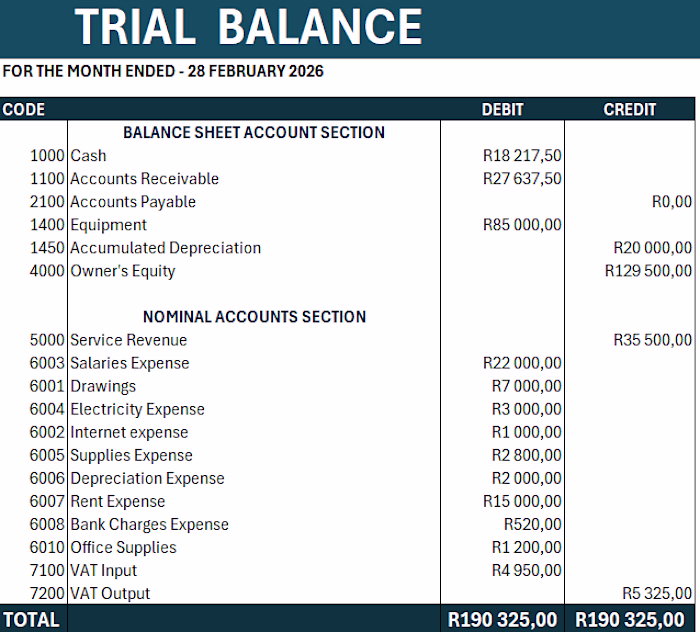Click the Accounts Receivable account name
The height and width of the screenshot is (632, 700).
tap(144, 179)
